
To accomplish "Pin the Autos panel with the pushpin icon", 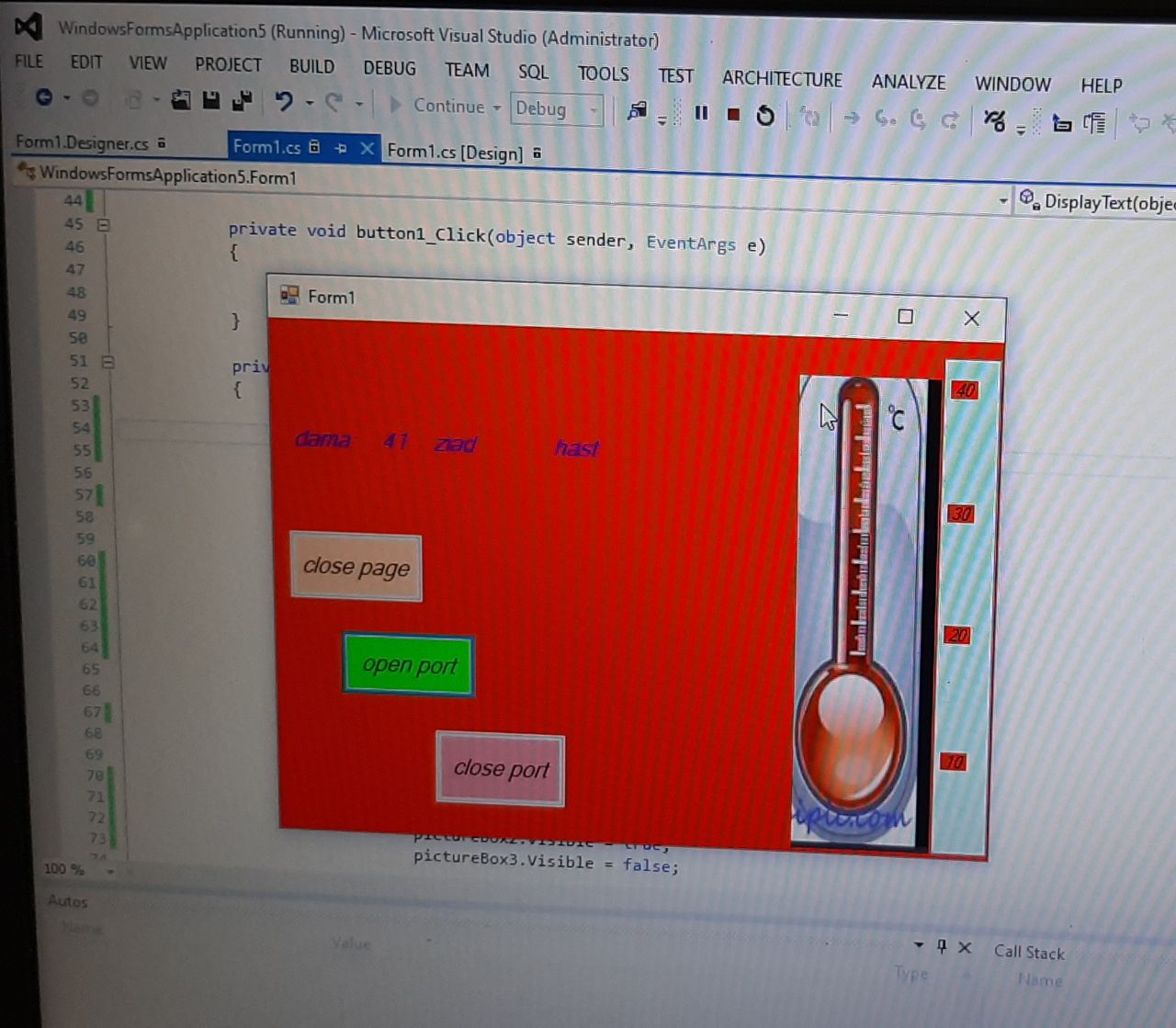I will click(942, 945).
